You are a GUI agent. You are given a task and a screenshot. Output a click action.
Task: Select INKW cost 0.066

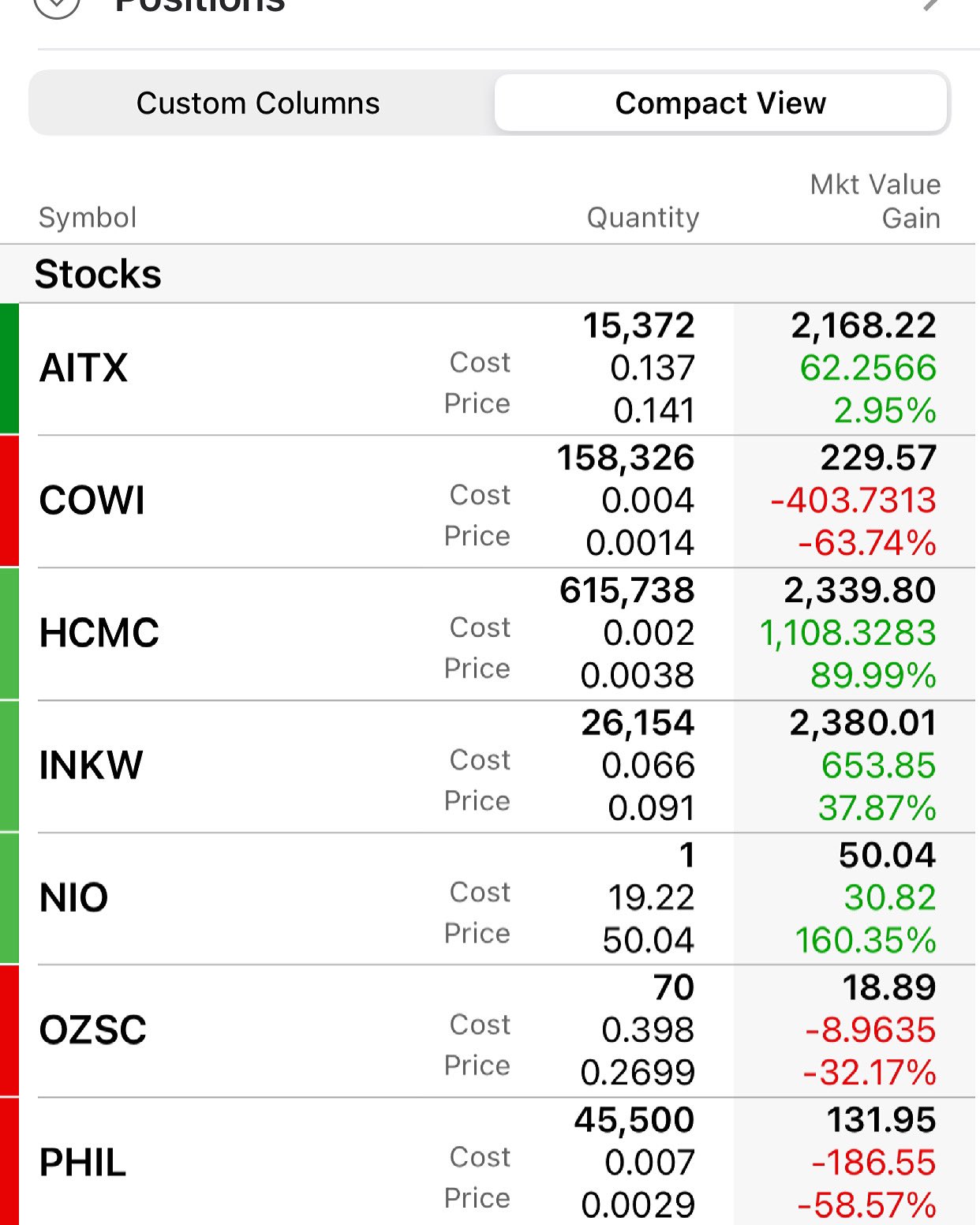[x=648, y=766]
